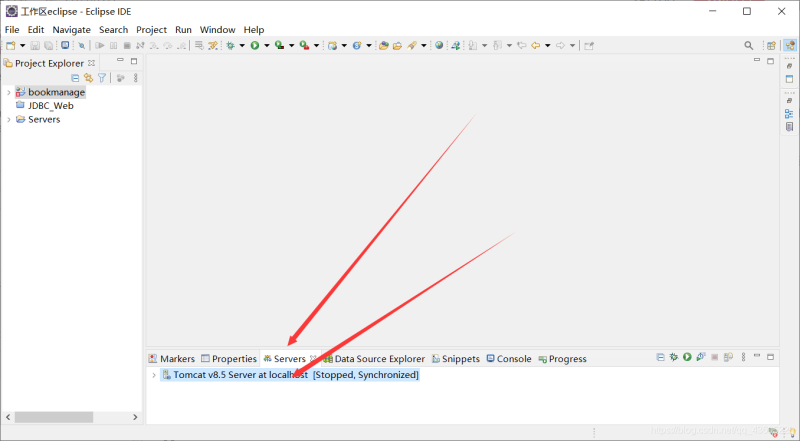The height and width of the screenshot is (441, 800).
Task: Start the server in debug mode
Action: coord(673,357)
